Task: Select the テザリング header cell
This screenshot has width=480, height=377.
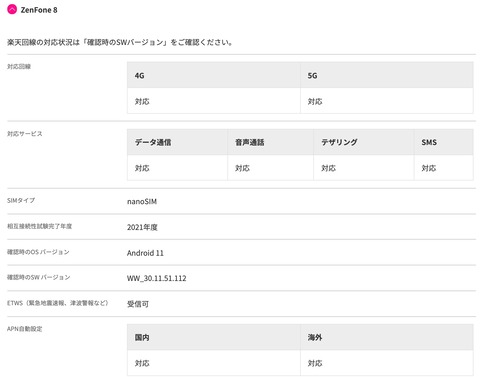Action: 364,142
